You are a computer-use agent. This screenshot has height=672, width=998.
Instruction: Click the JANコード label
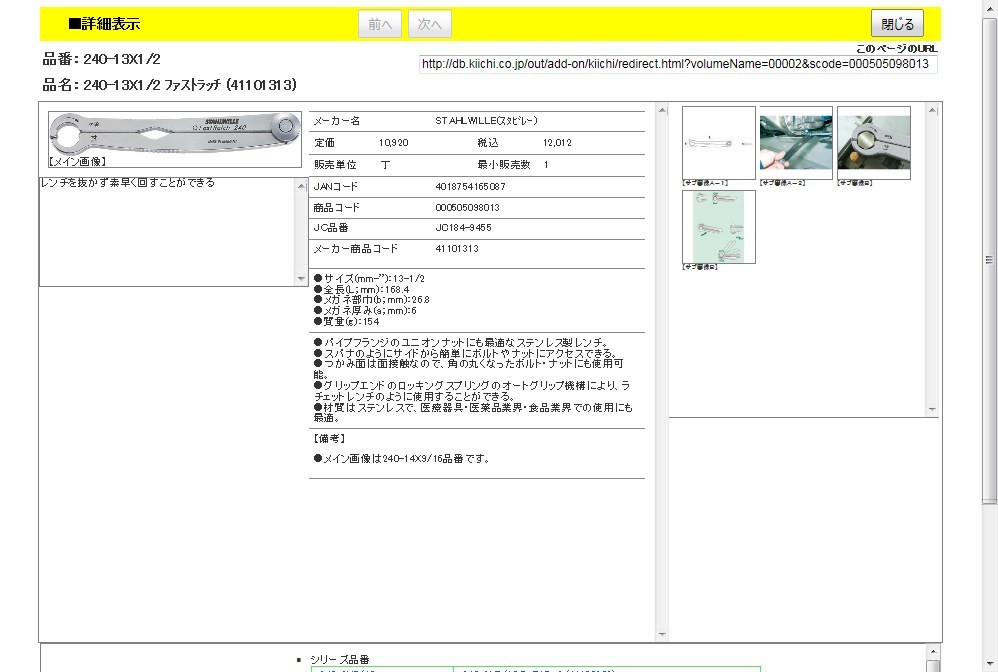336,186
